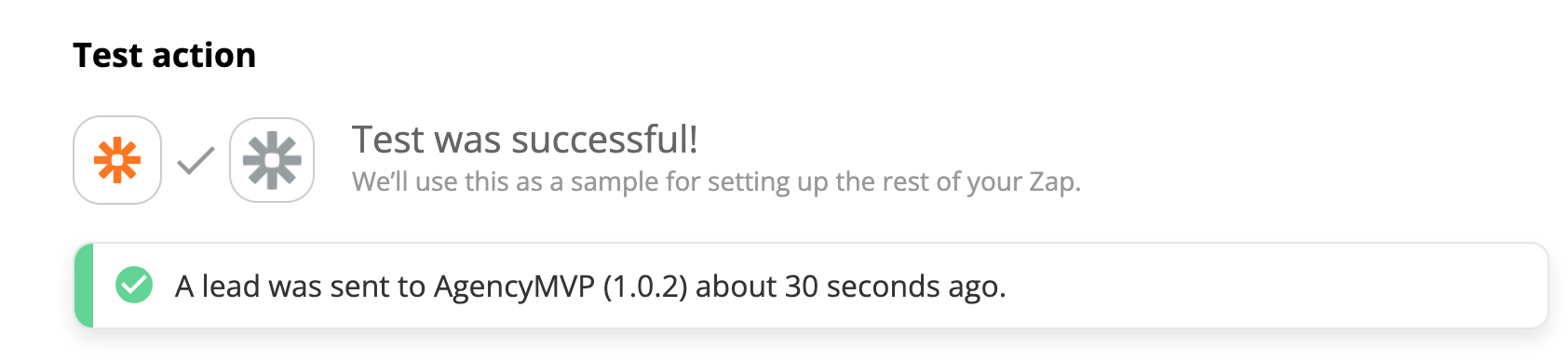
Task: Click empty area of the success banner
Action: [x=1276, y=286]
